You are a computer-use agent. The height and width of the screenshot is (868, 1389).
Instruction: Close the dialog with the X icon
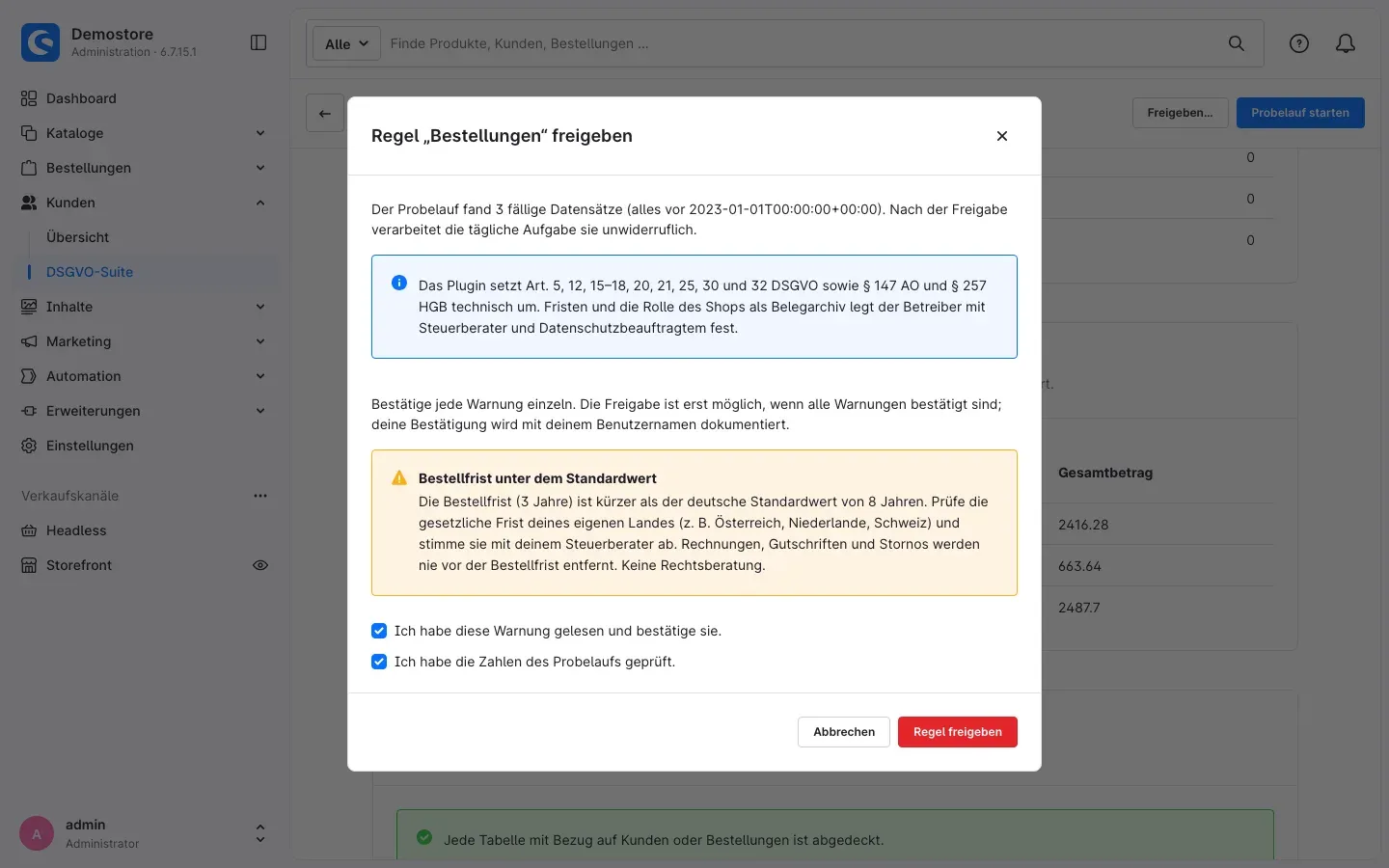1002,136
